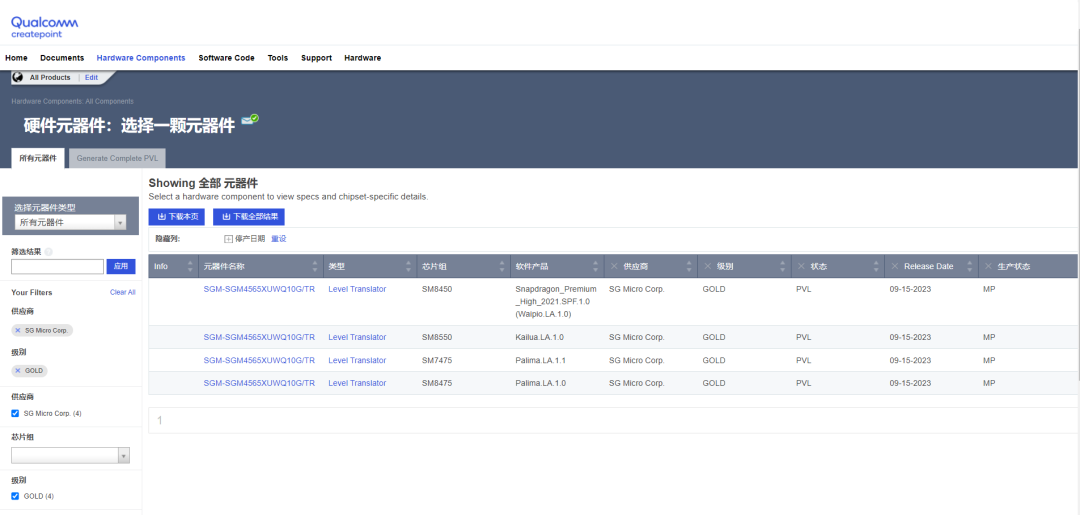Image resolution: width=1080 pixels, height=515 pixels.
Task: Sort by 供应商 column arrows
Action: pyautogui.click(x=689, y=266)
